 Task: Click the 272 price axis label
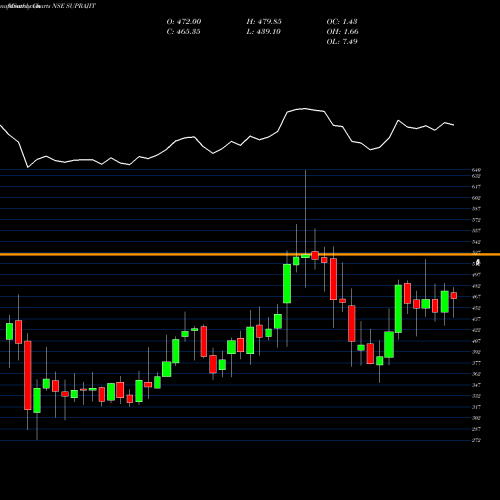(476, 440)
